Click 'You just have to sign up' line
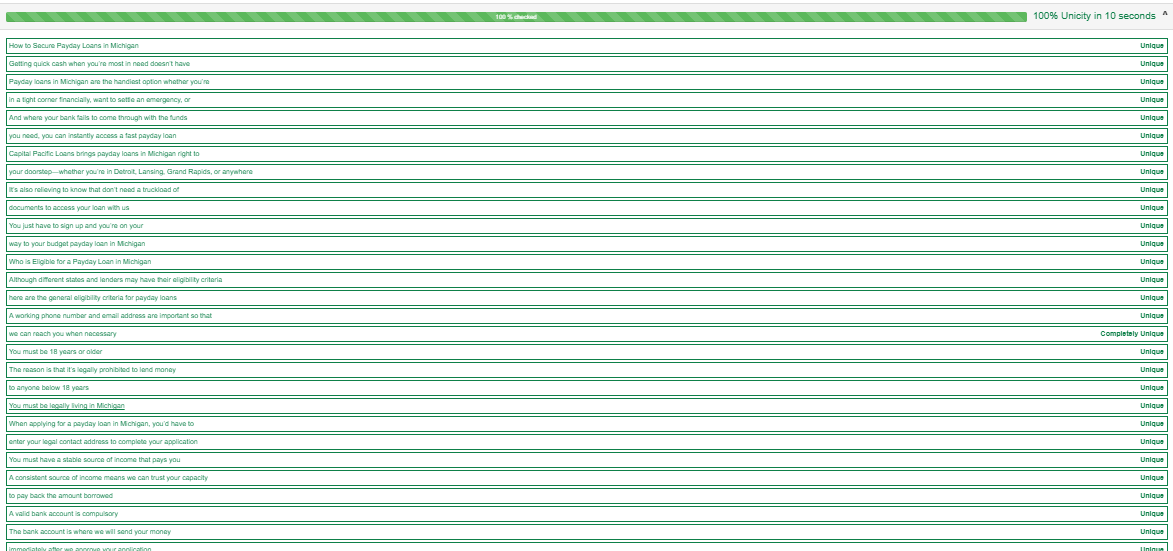The width and height of the screenshot is (1173, 551). [586, 225]
